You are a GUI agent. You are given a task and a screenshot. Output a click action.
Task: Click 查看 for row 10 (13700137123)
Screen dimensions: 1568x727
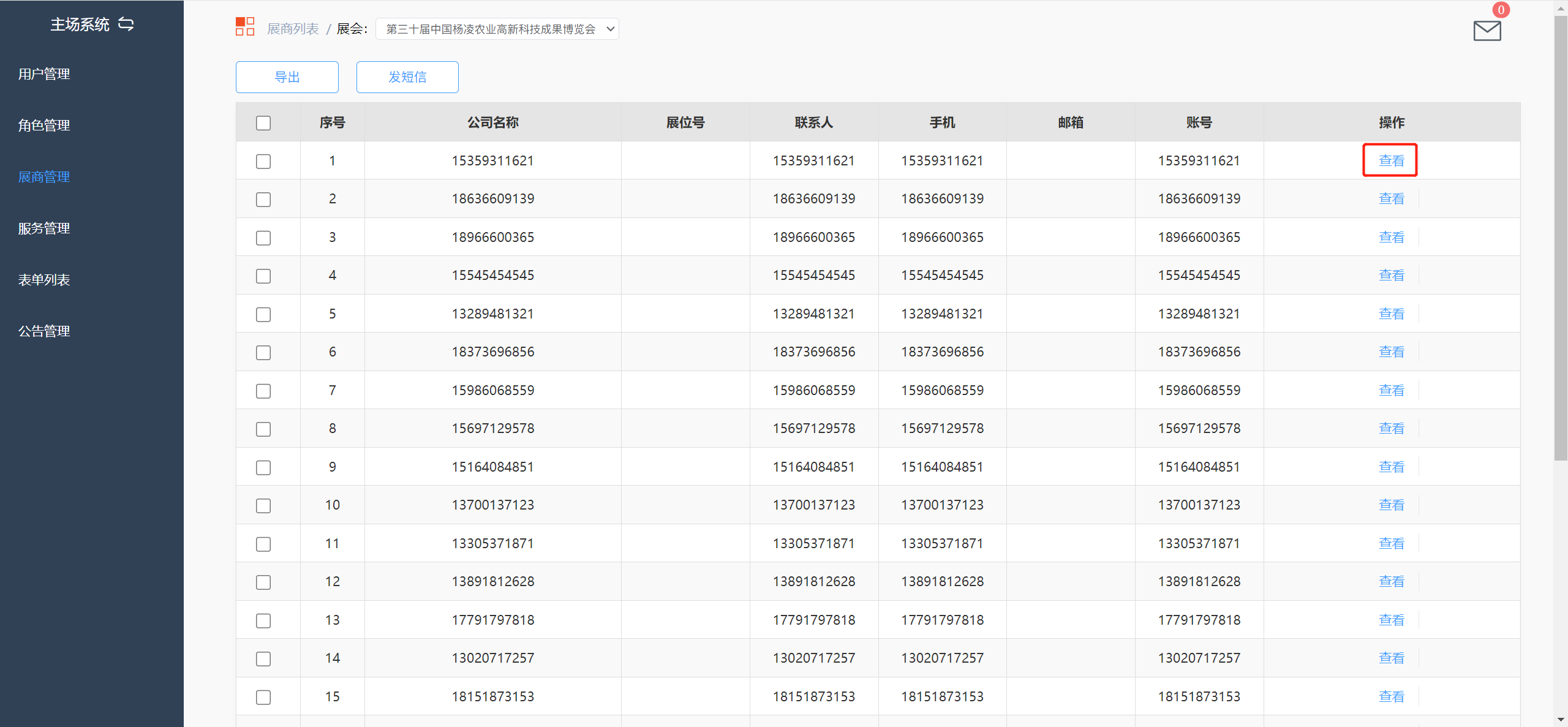point(1391,505)
